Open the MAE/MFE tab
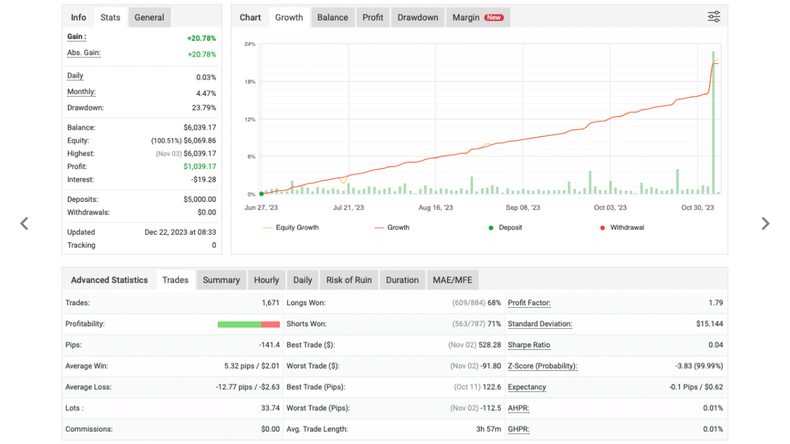The image size is (790, 444). (x=452, y=280)
